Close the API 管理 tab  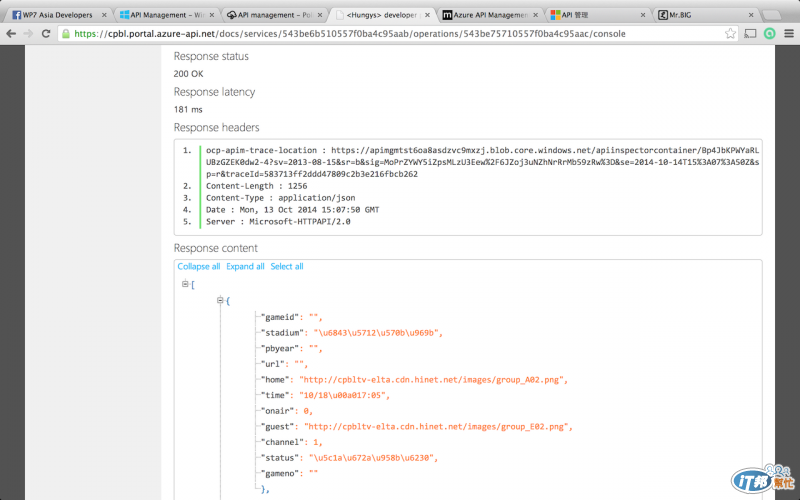point(643,15)
